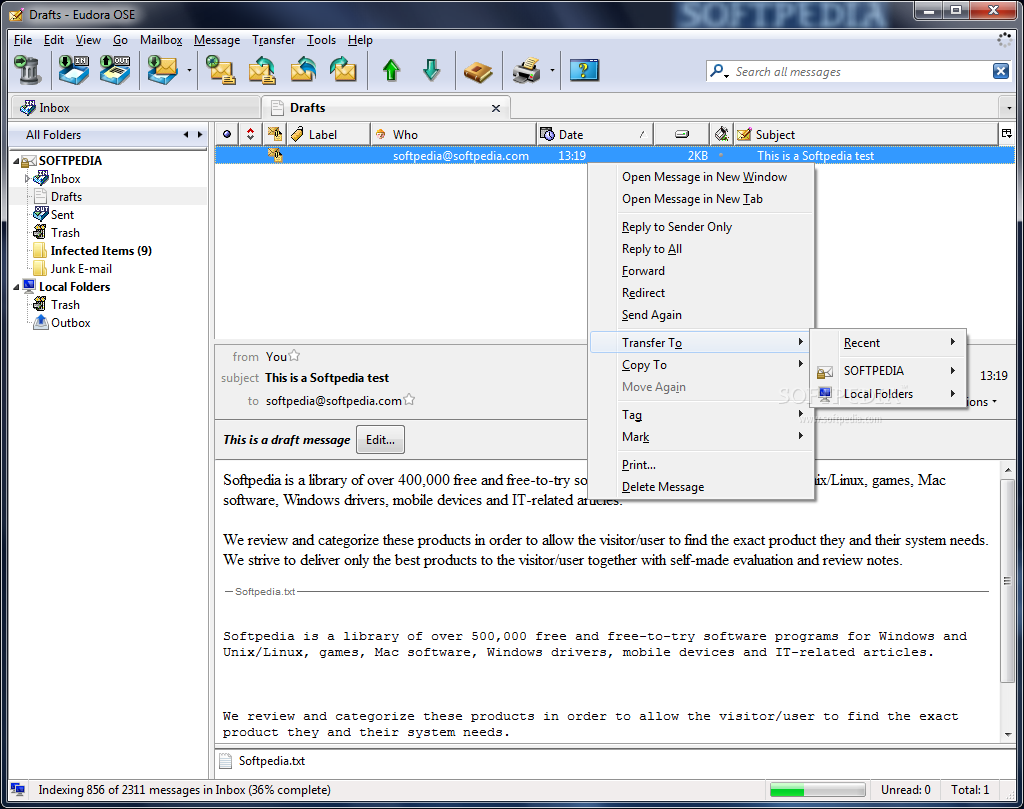The image size is (1024, 809).
Task: Expand the Recent submenu entry
Action: [888, 343]
